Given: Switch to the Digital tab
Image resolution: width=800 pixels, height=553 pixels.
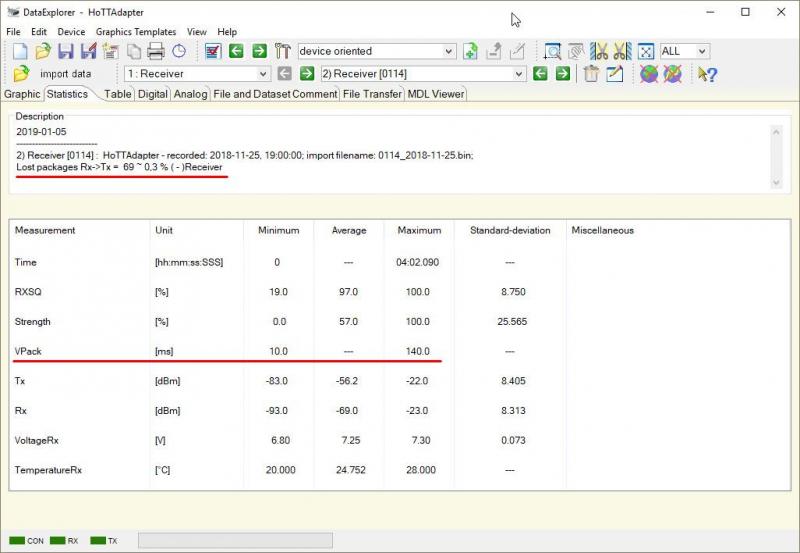Looking at the screenshot, I should point(152,94).
